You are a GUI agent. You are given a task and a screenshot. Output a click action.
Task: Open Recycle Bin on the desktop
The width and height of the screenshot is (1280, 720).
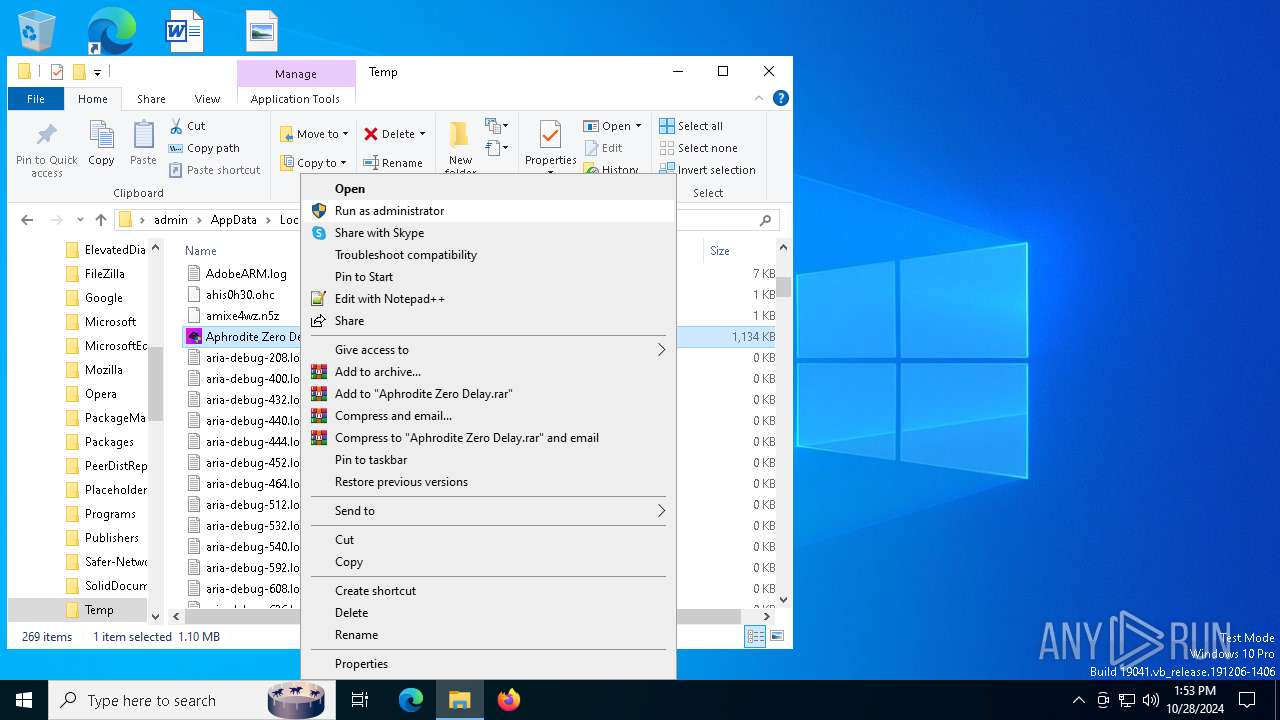click(x=36, y=31)
